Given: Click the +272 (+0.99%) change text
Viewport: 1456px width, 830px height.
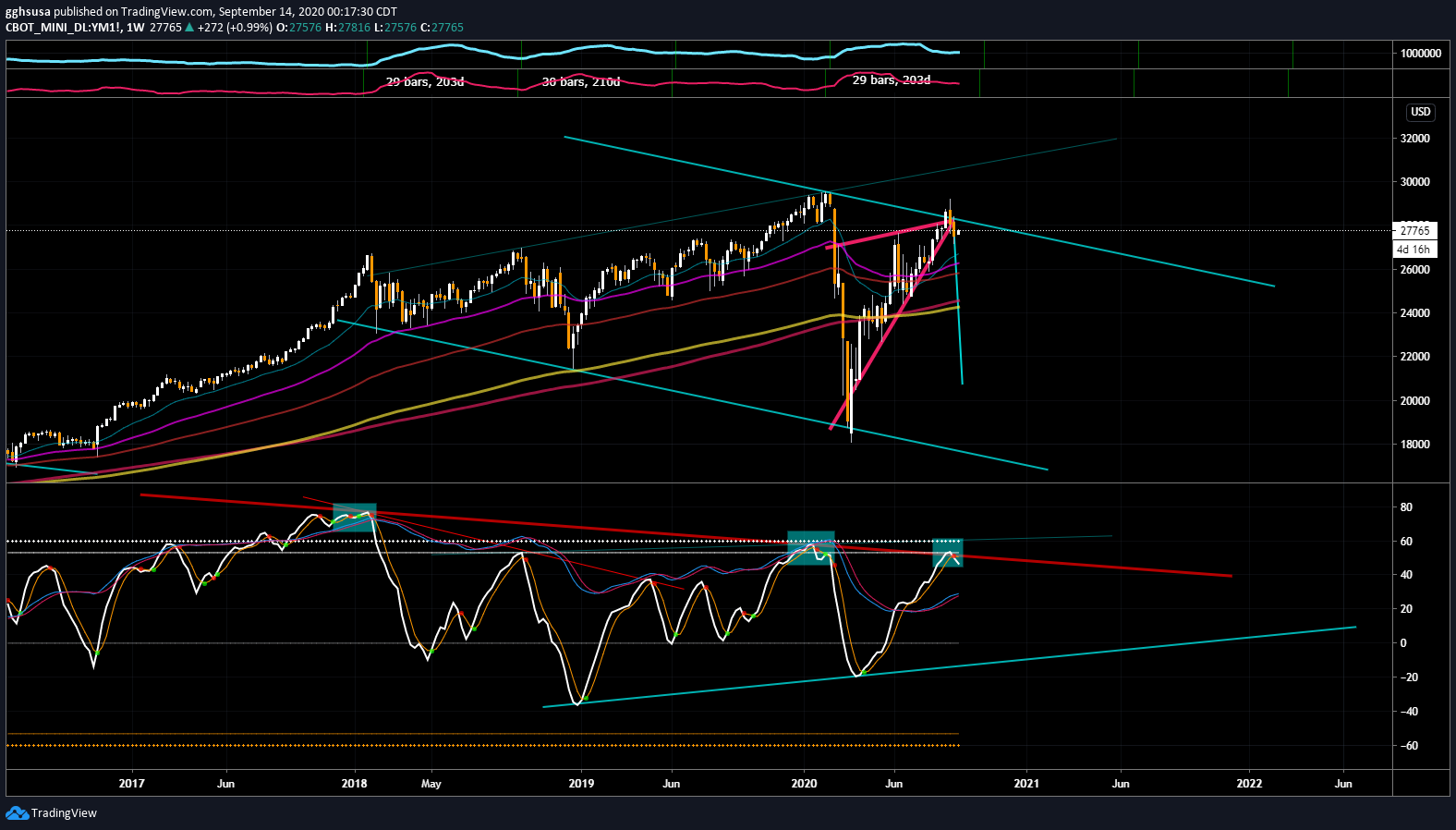Looking at the screenshot, I should 235,28.
